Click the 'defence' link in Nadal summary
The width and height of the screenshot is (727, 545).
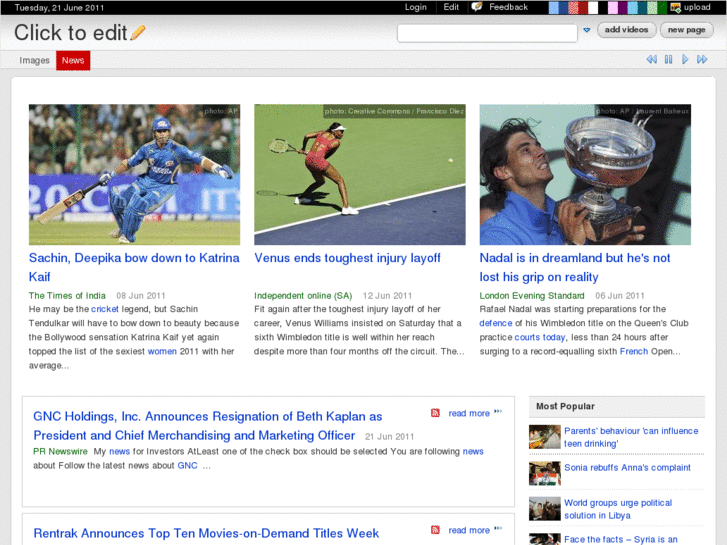pyautogui.click(x=496, y=323)
